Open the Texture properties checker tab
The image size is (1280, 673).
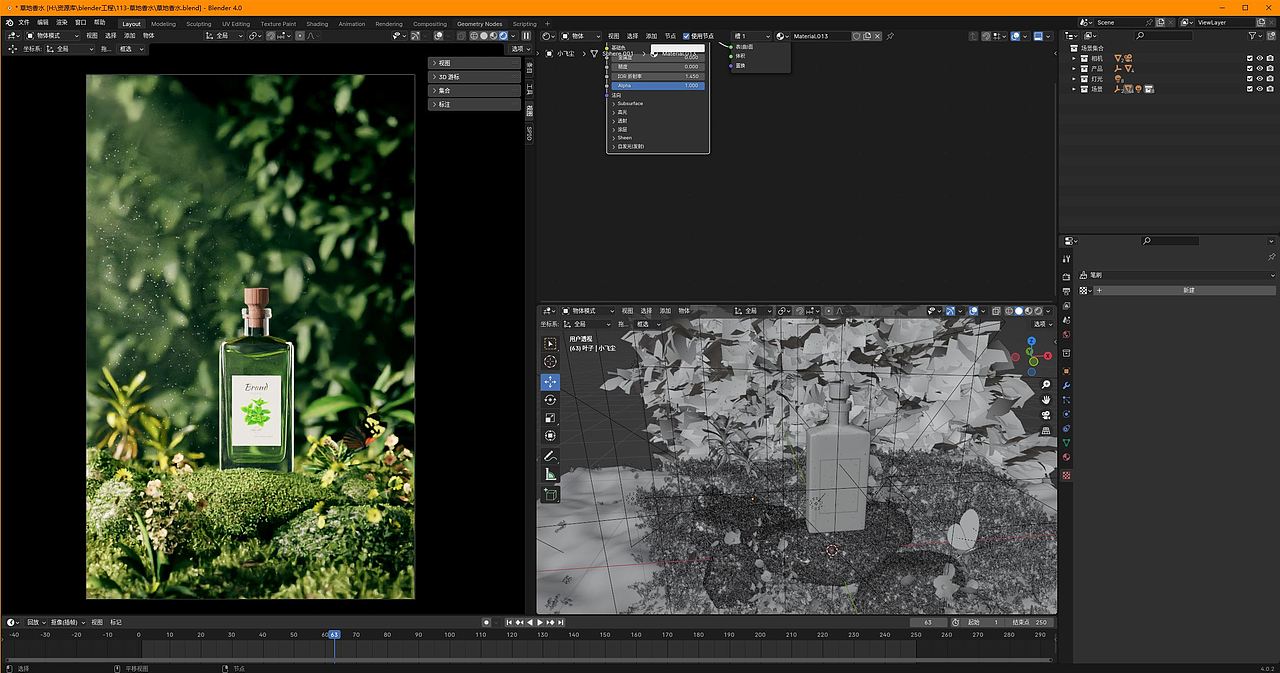[x=1067, y=475]
